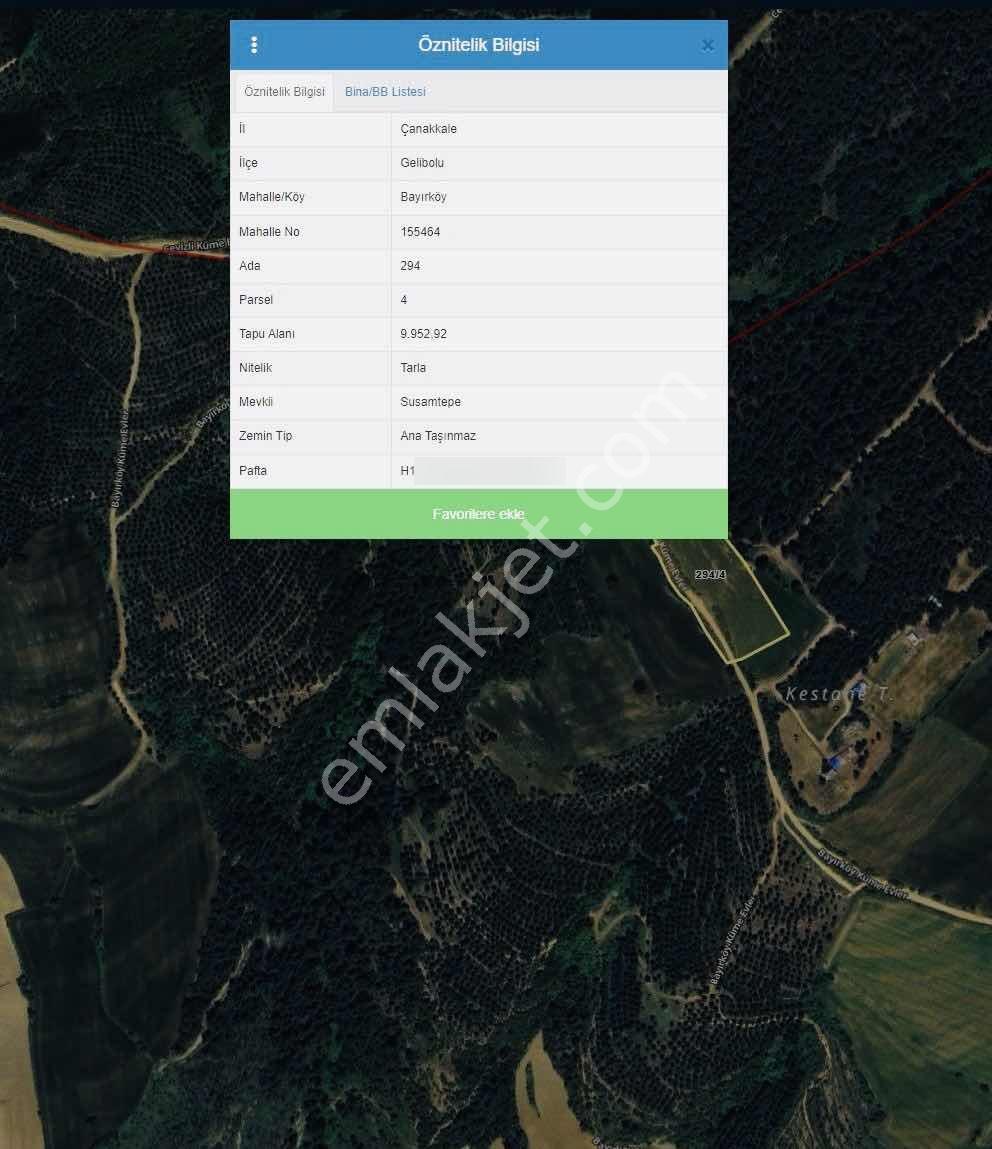Viewport: 992px width, 1149px height.
Task: Click the Öznitelik Bilgisi dialog title
Action: (x=478, y=45)
